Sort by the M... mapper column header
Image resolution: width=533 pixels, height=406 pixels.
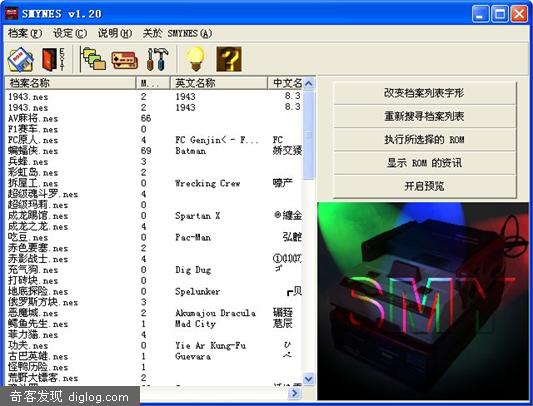pos(153,83)
